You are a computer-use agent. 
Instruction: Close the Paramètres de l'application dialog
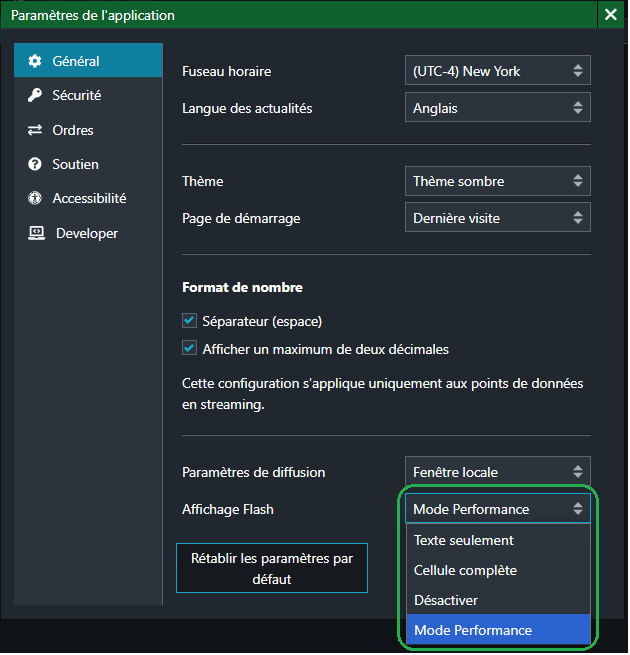pos(611,15)
